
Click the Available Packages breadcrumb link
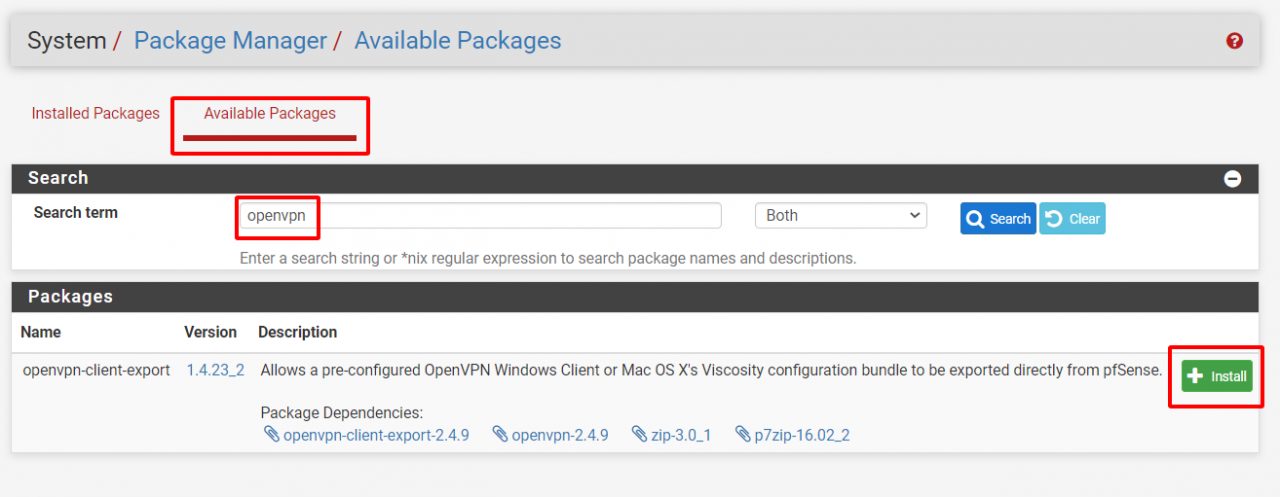[x=457, y=41]
